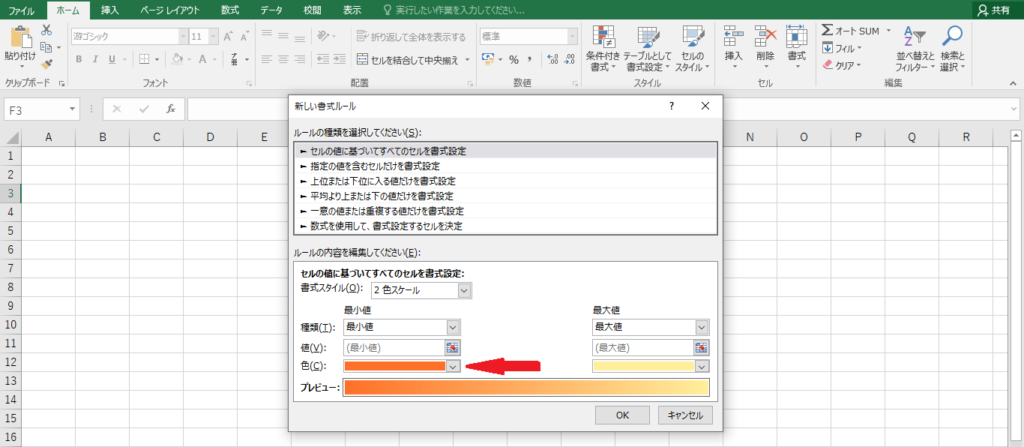Click range selector icon beside maximum 値 field
The image size is (1024, 447).
click(702, 347)
